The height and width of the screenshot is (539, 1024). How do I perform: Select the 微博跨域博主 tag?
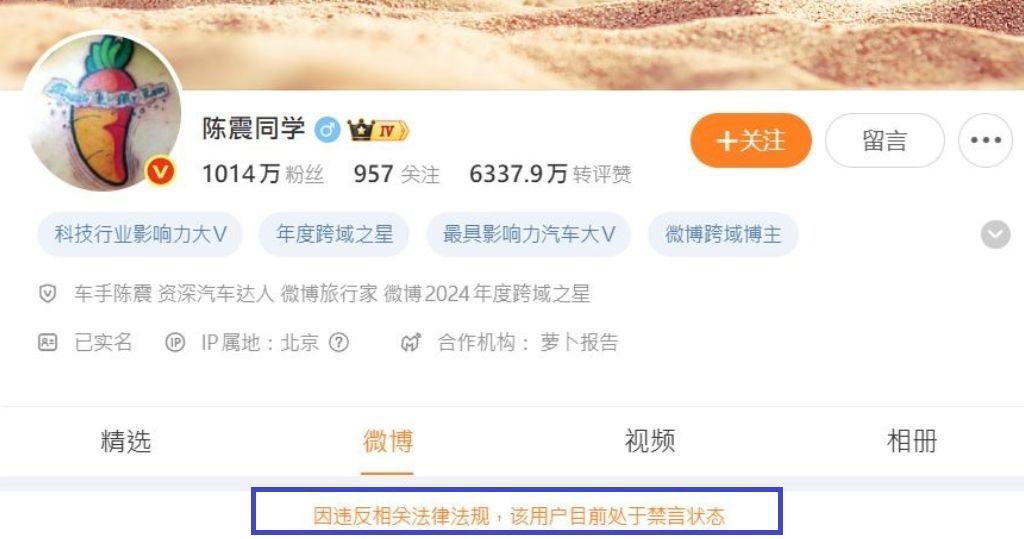pos(723,234)
